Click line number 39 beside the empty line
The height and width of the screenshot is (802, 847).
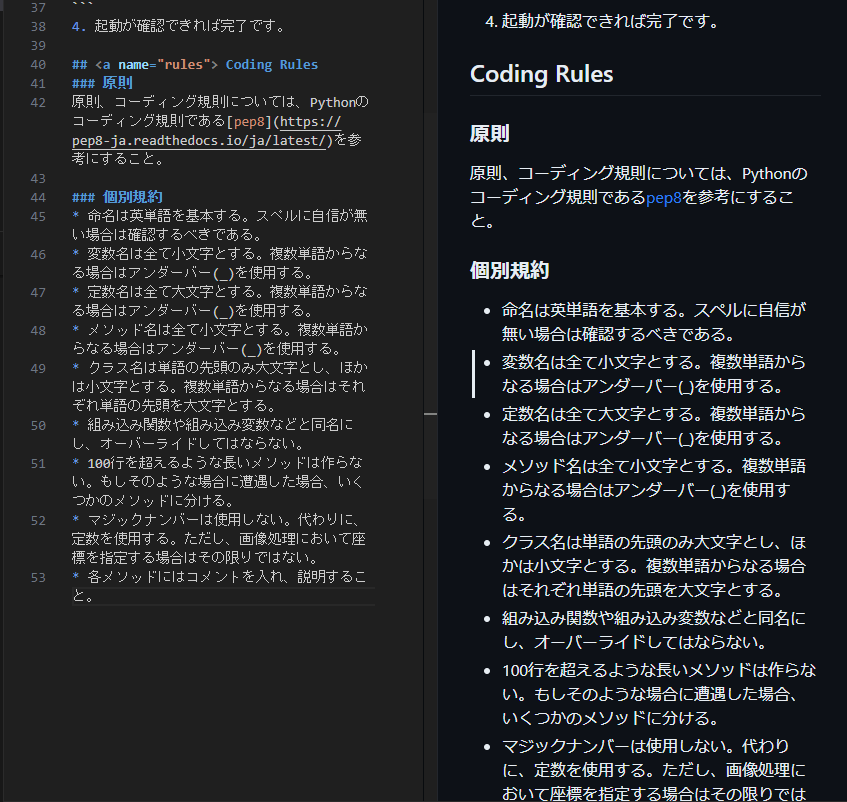[x=38, y=45]
